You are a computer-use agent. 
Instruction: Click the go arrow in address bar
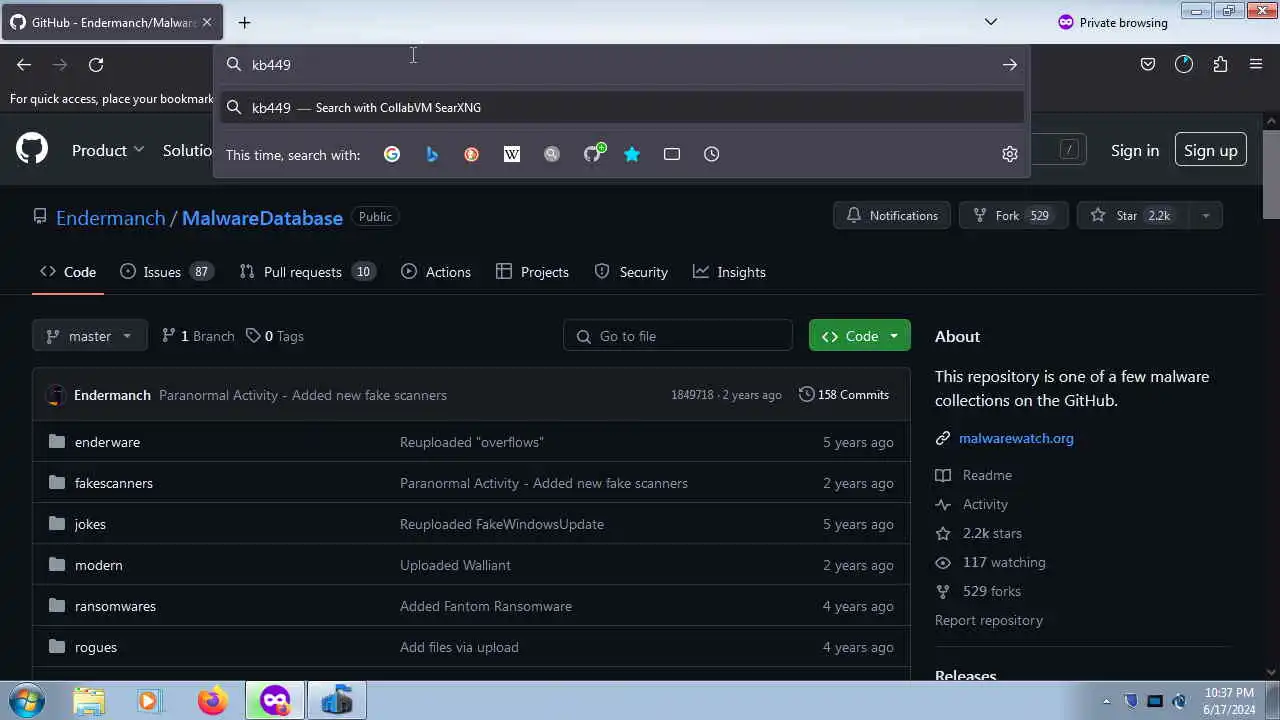click(1010, 65)
